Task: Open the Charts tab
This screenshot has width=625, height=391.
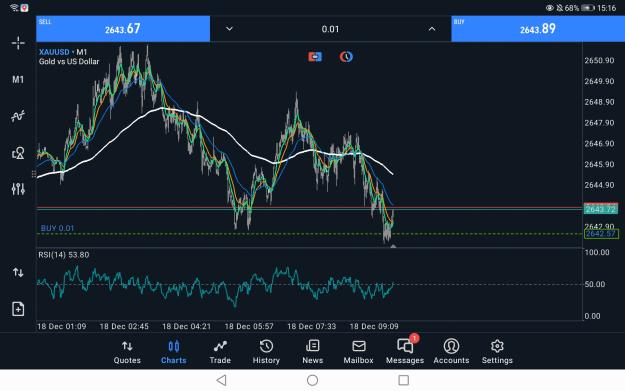Action: 173,352
